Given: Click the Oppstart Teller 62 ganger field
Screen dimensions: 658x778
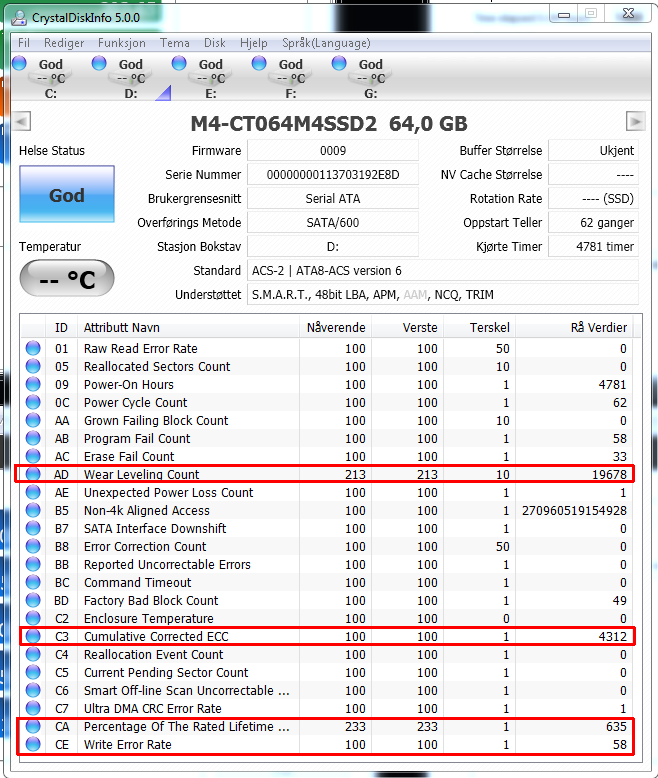Looking at the screenshot, I should click(593, 222).
